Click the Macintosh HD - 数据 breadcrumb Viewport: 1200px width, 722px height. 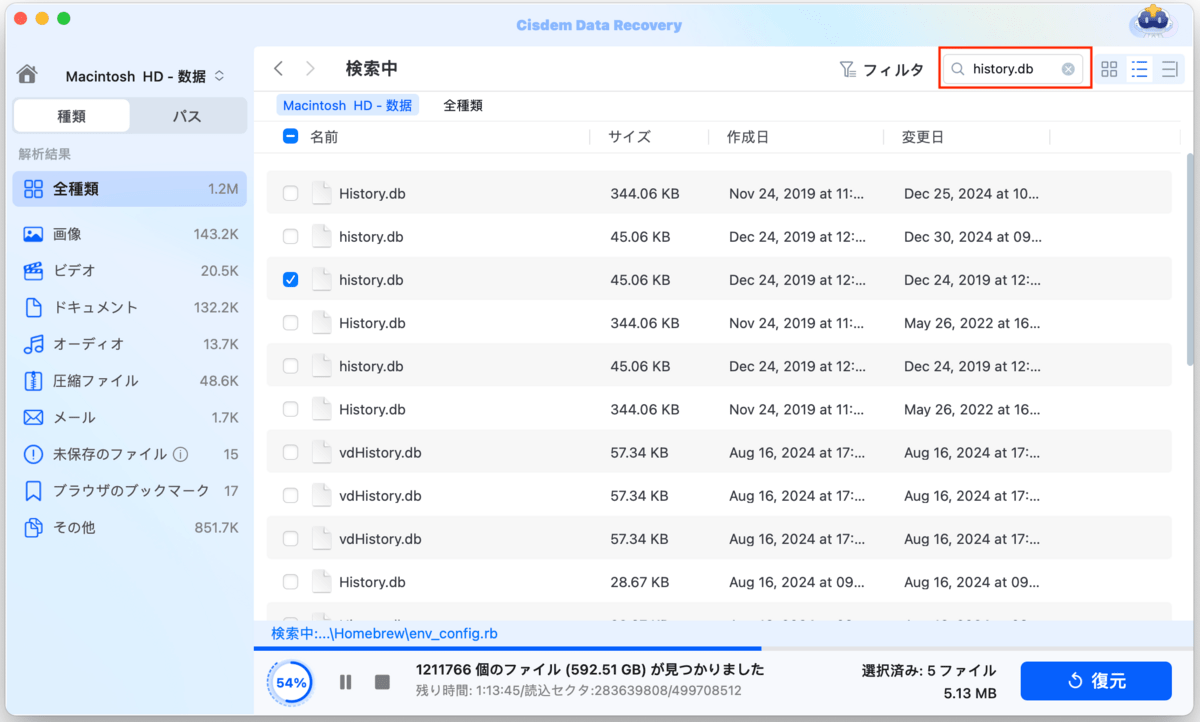pyautogui.click(x=347, y=105)
